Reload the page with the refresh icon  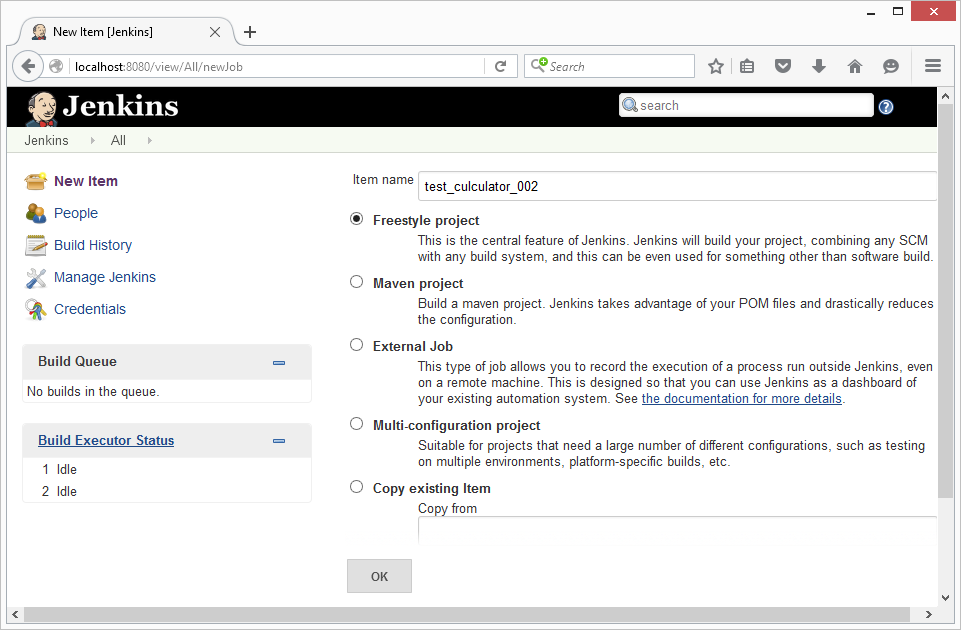501,66
